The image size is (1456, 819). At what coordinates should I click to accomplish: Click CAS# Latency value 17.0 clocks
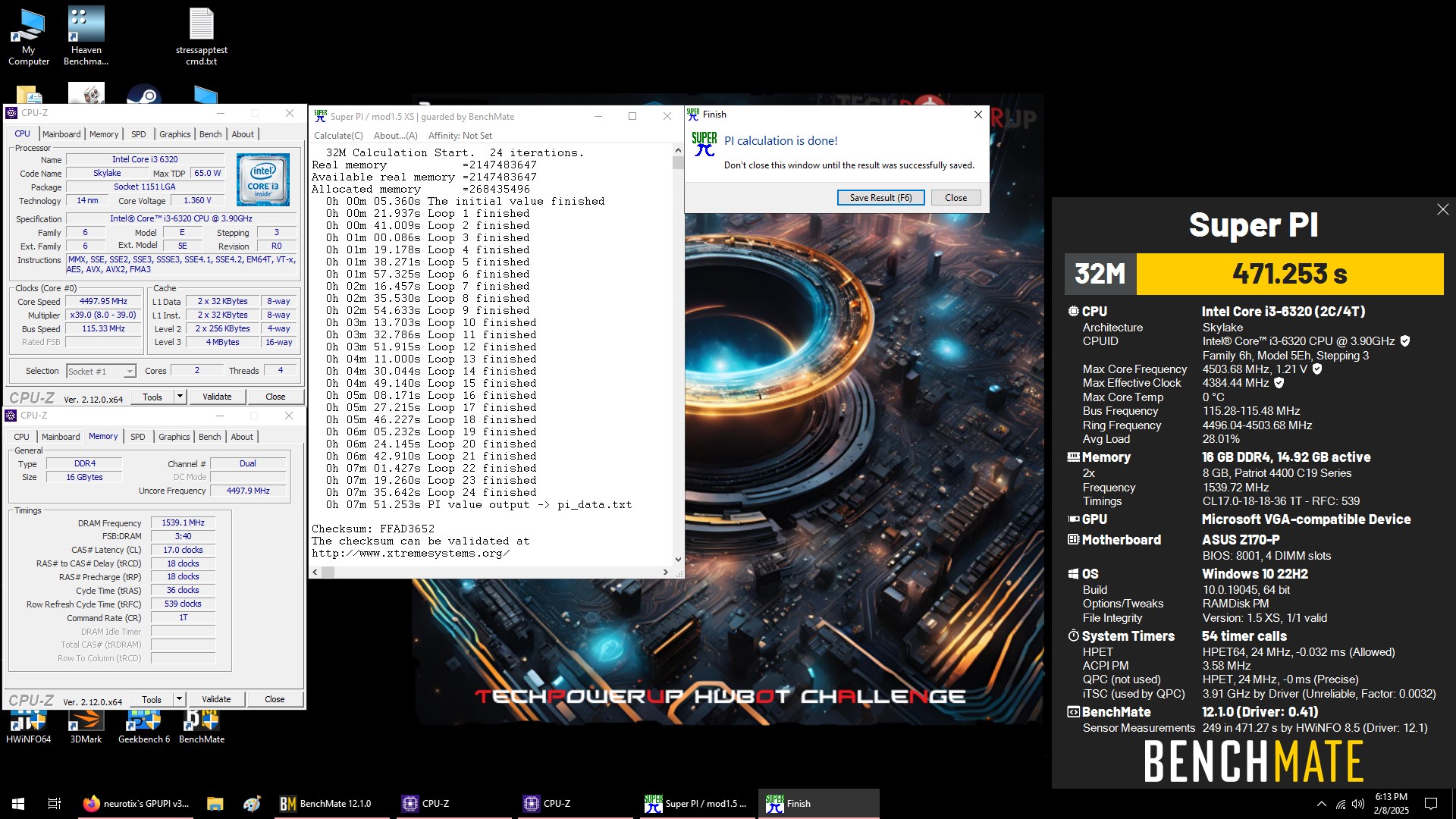[184, 550]
